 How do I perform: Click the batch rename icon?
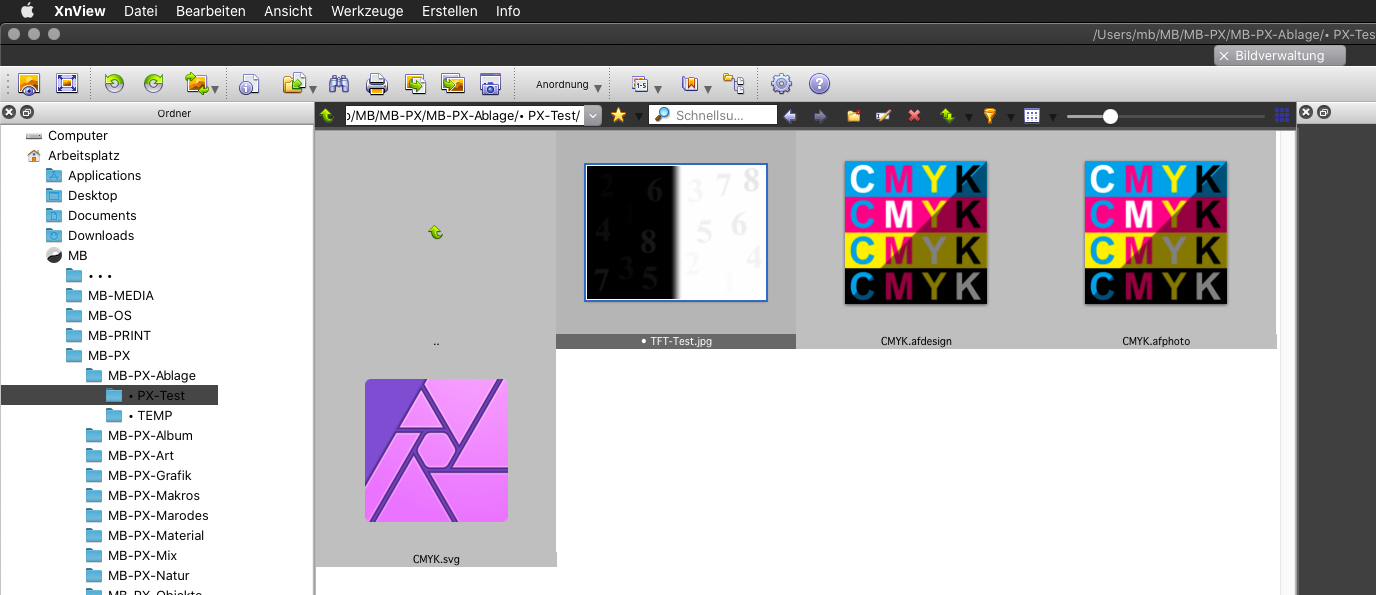[x=640, y=84]
